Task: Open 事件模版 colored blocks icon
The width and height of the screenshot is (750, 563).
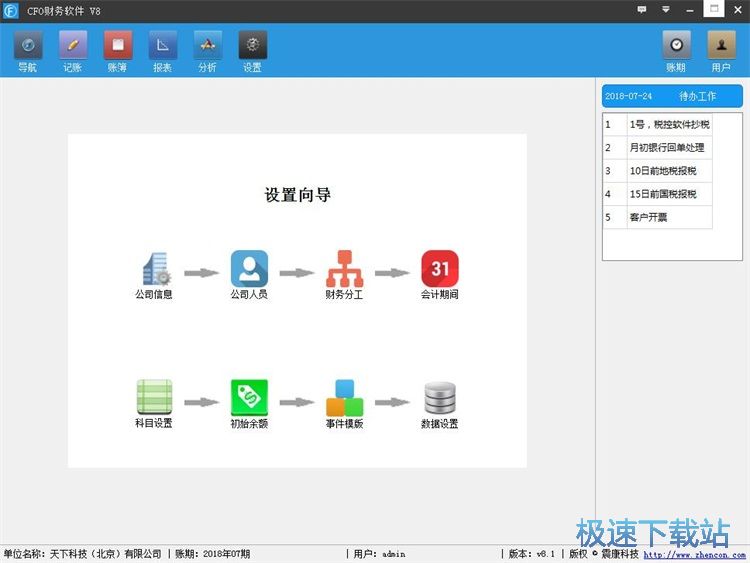Action: [x=344, y=404]
